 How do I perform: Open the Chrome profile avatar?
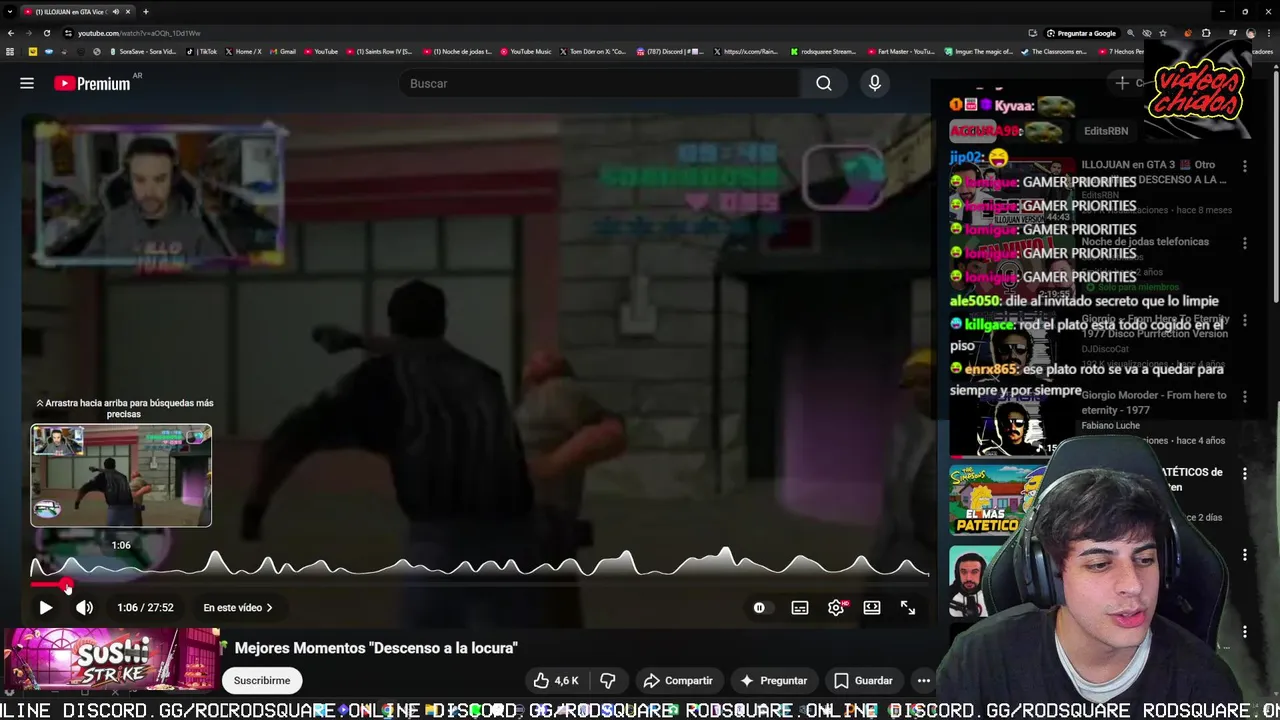pyautogui.click(x=1251, y=33)
